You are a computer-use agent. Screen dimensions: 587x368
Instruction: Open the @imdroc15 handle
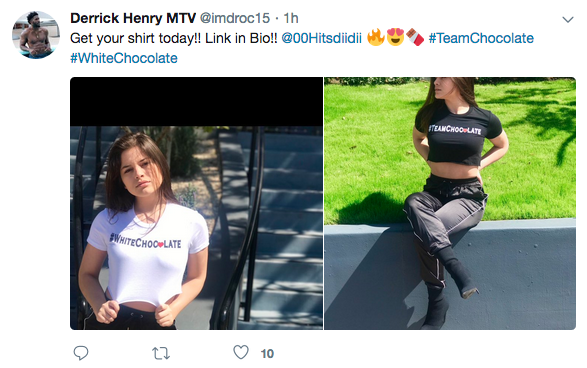pyautogui.click(x=235, y=18)
